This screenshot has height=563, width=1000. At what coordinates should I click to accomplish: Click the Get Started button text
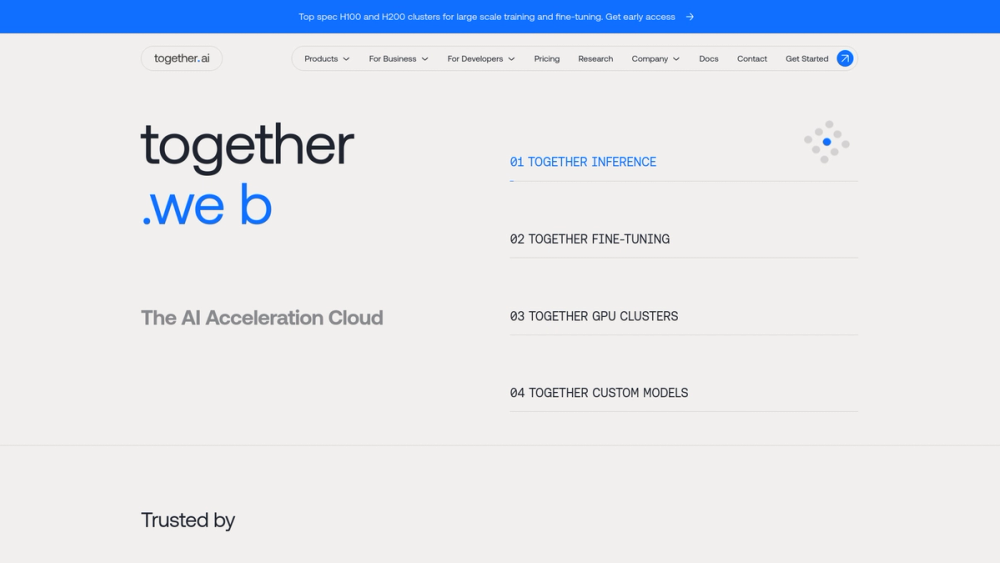(806, 59)
